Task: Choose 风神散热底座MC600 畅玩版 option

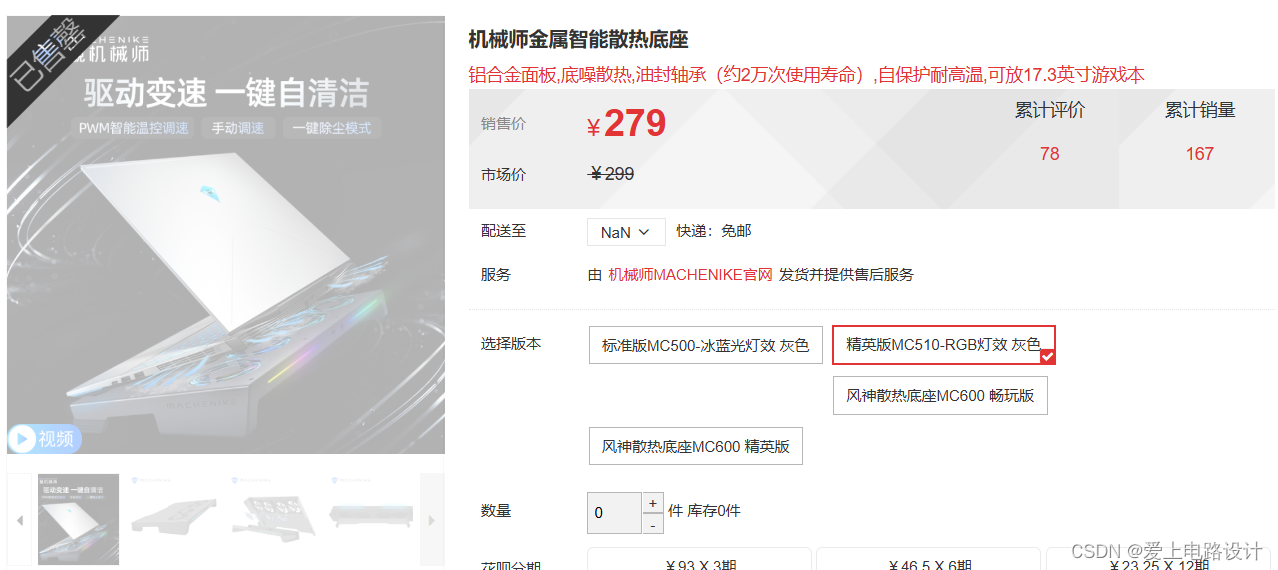Action: point(940,395)
